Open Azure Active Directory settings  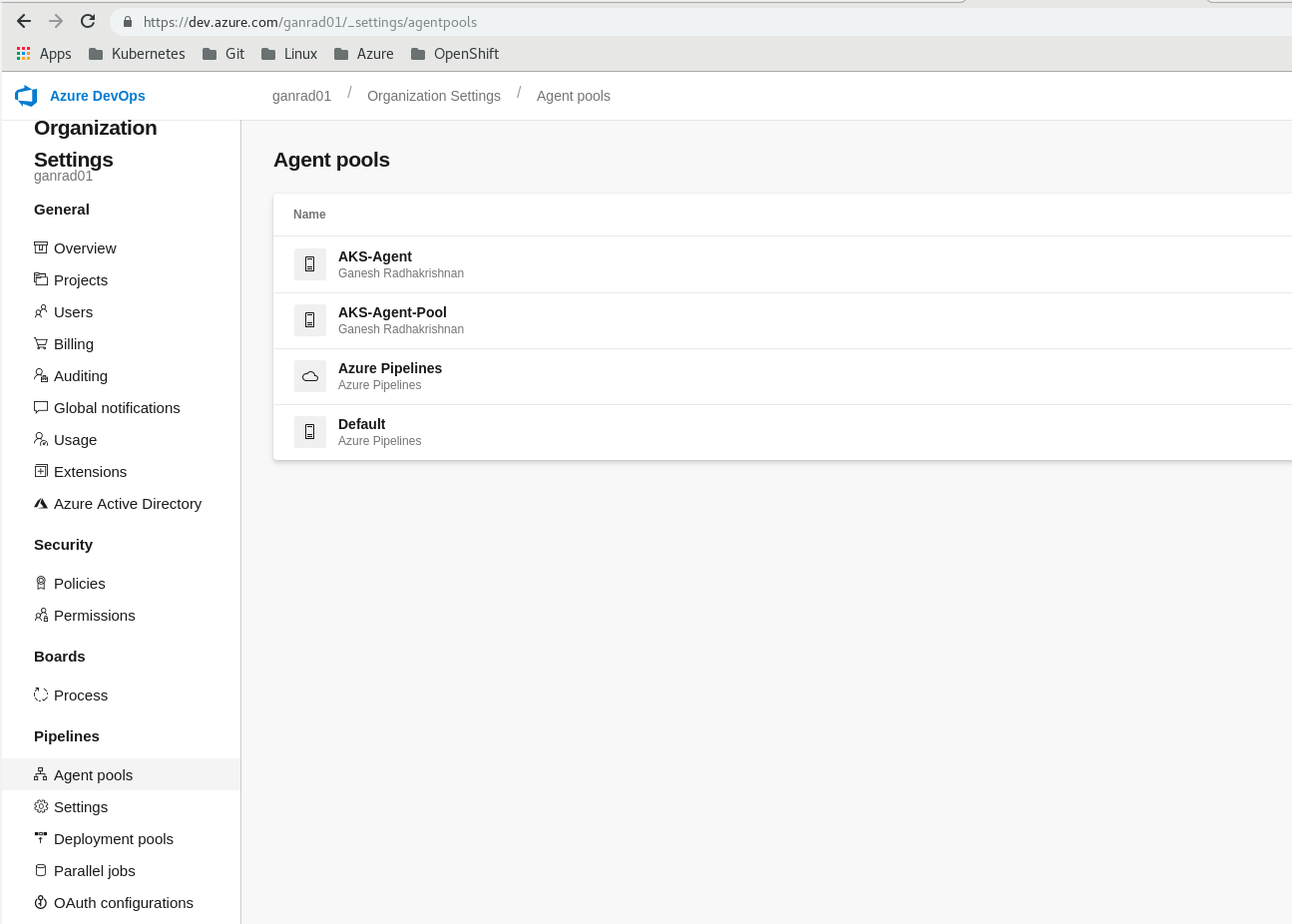pyautogui.click(x=128, y=504)
